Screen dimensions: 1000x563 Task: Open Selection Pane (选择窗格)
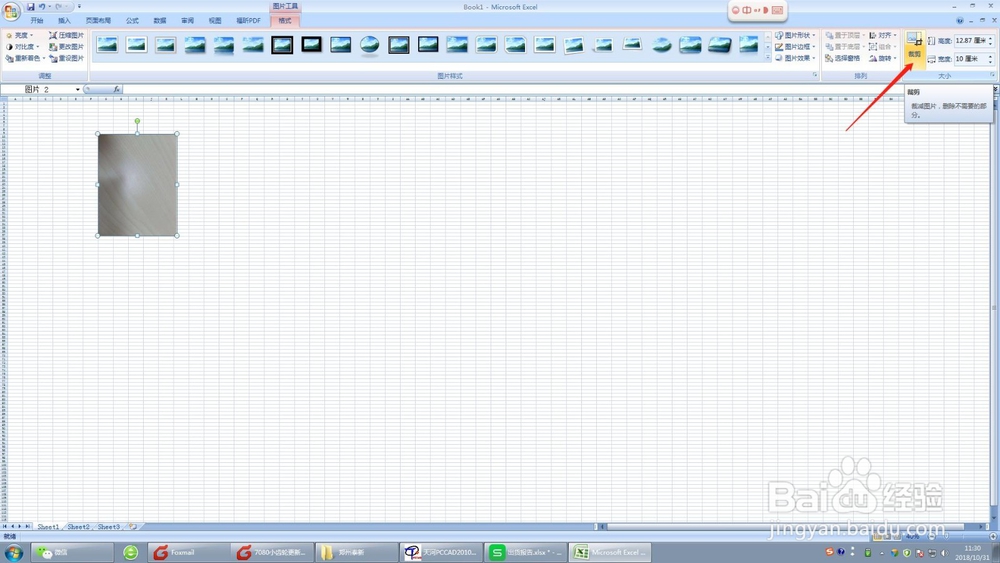[x=842, y=58]
